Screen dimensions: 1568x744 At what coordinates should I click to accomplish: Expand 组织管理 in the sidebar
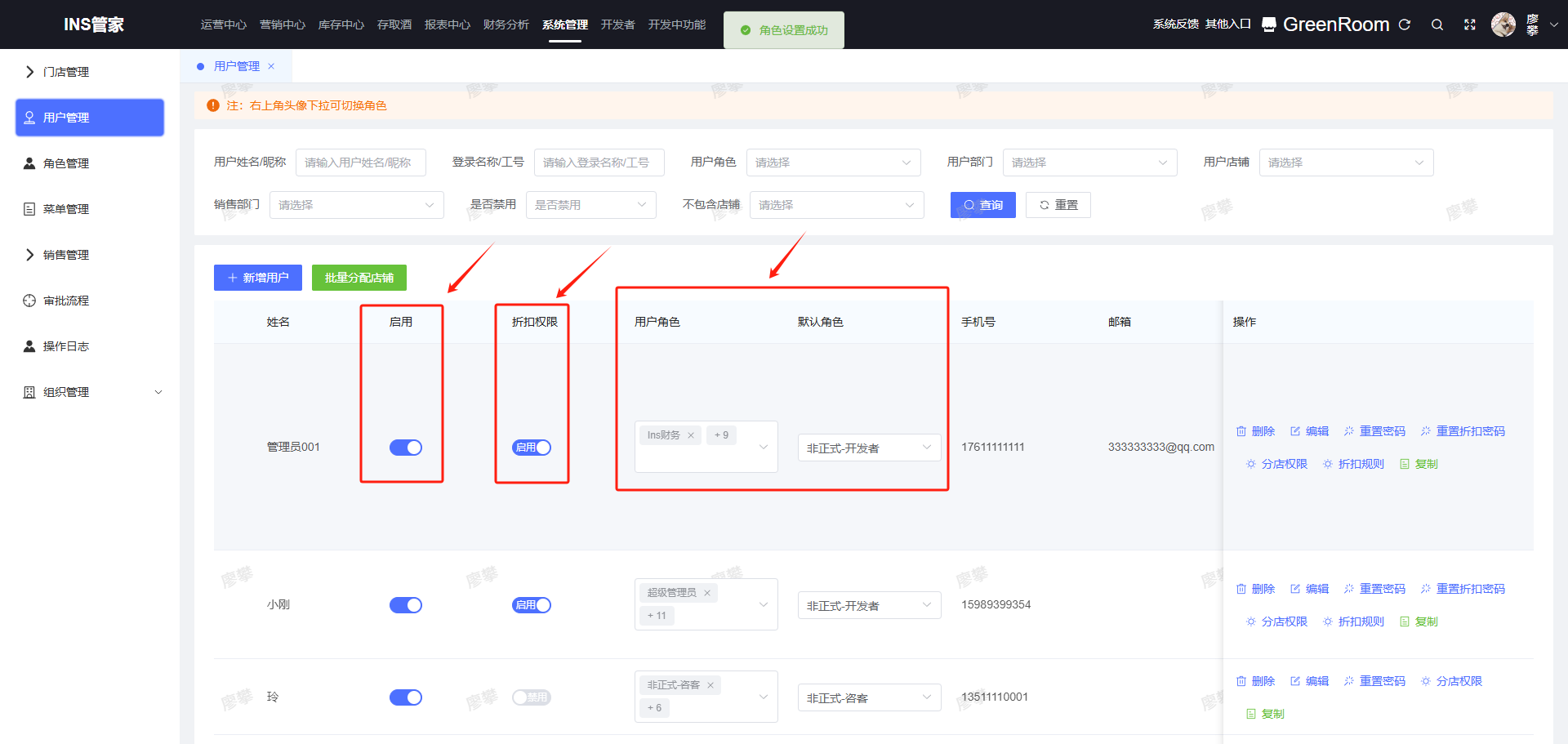pos(90,392)
